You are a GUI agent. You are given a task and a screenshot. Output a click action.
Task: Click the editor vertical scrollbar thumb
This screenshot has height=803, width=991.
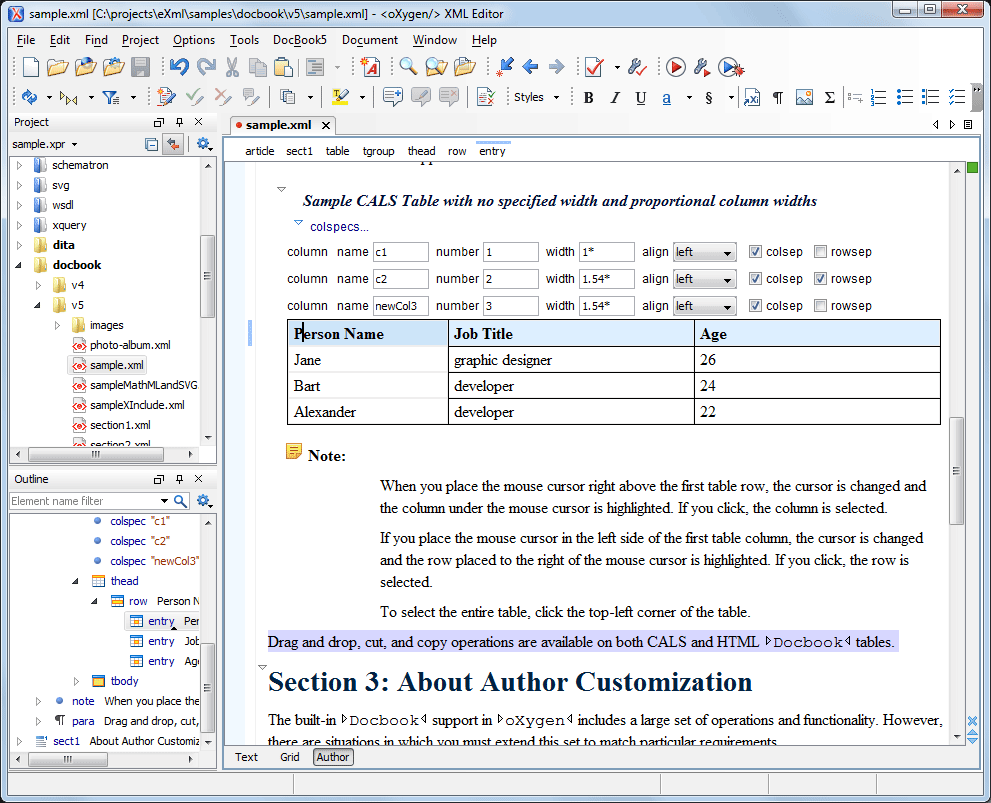pyautogui.click(x=956, y=471)
